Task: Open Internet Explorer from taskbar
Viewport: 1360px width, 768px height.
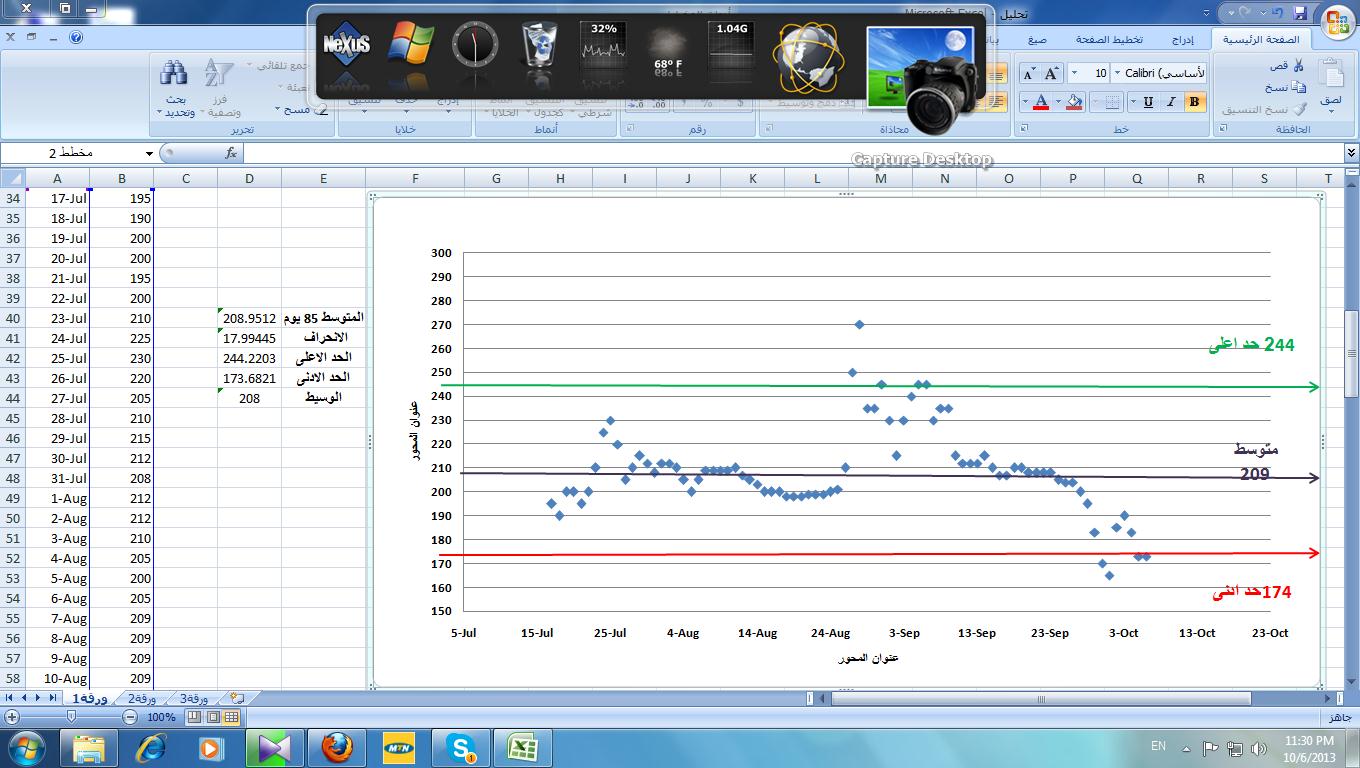Action: [x=150, y=747]
